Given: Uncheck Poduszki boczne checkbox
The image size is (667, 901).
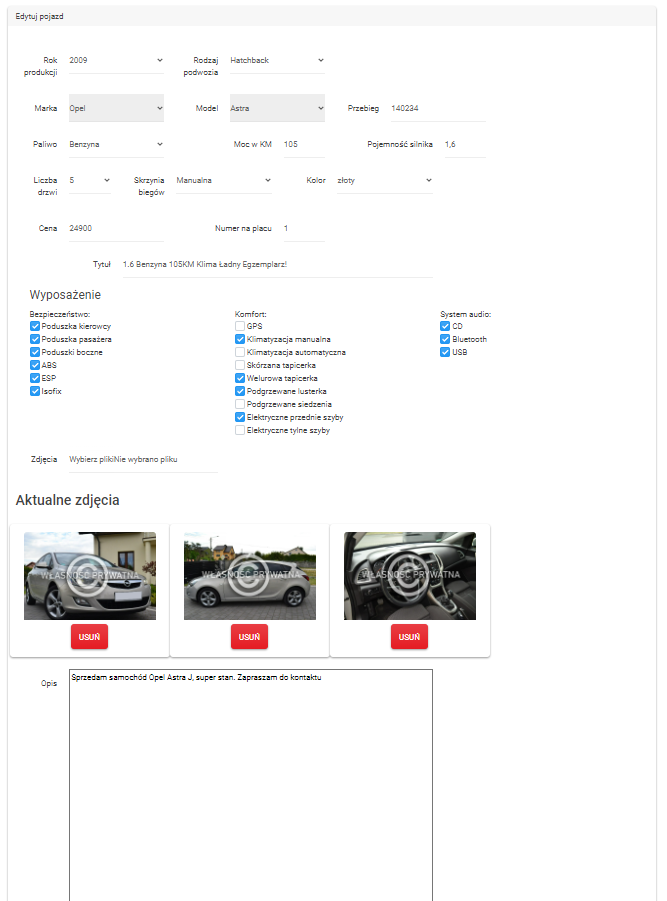Looking at the screenshot, I should 35,352.
